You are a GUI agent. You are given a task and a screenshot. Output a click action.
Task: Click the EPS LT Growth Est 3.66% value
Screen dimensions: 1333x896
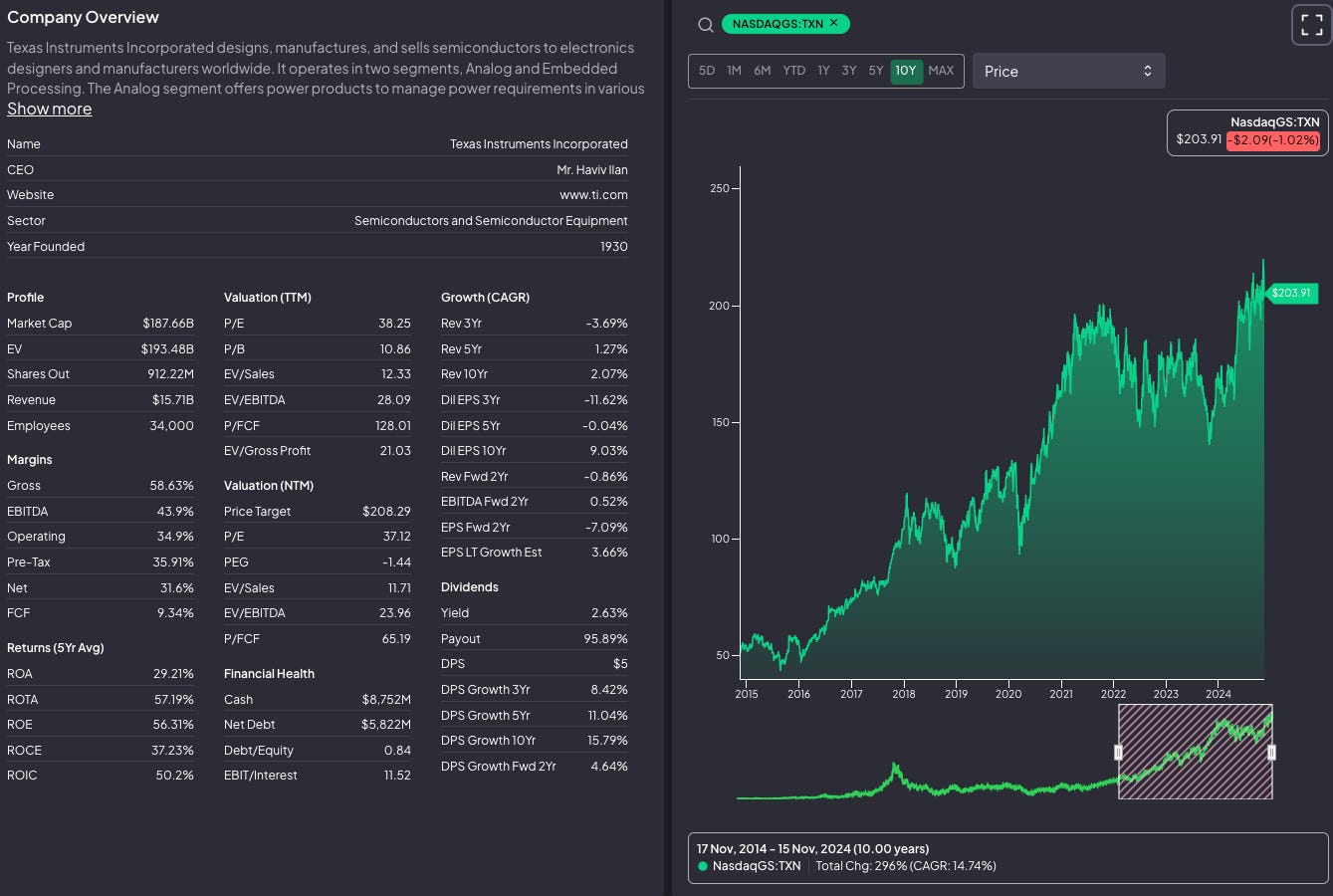tap(609, 553)
